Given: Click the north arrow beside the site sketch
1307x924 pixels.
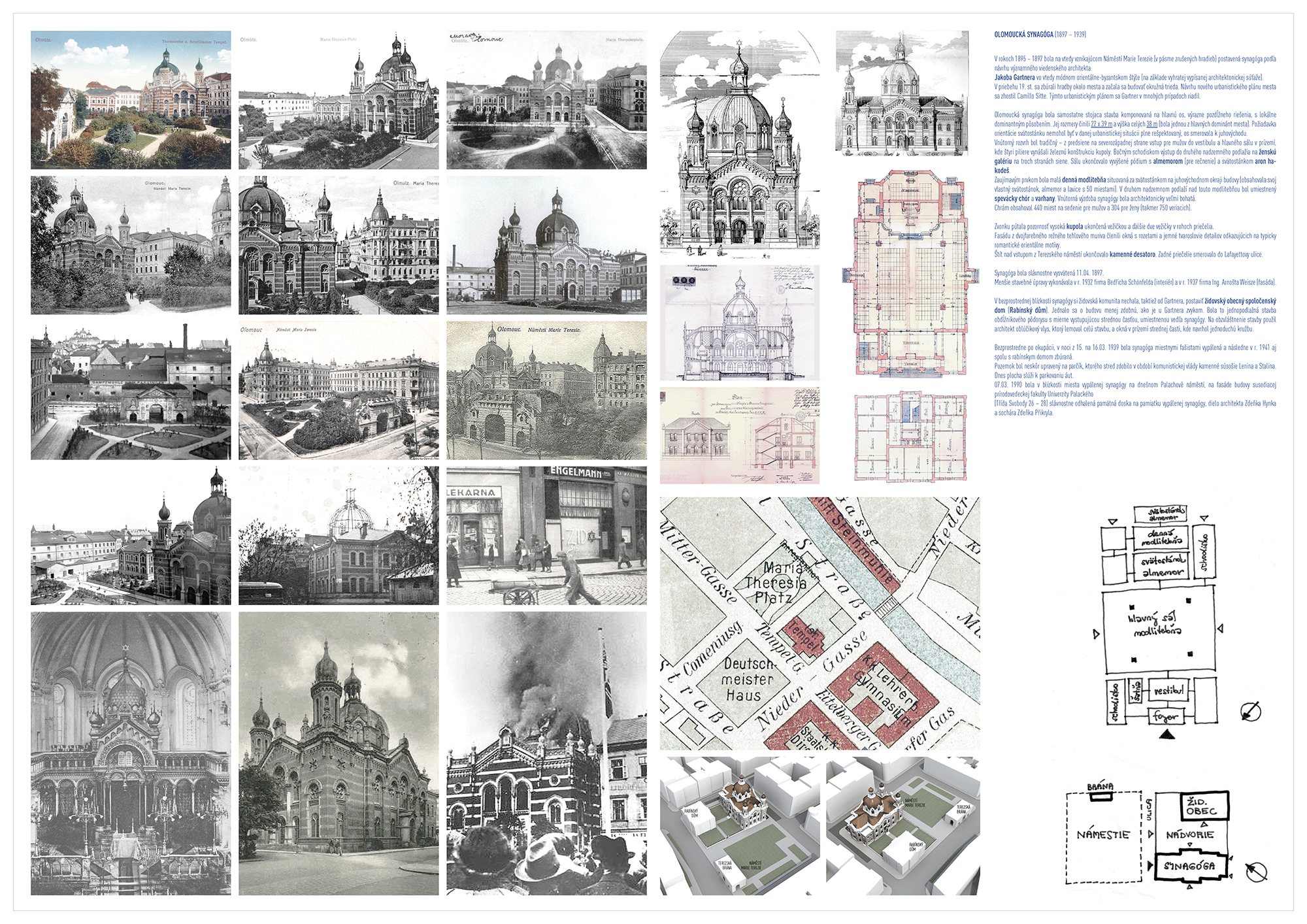Looking at the screenshot, I should tap(1256, 871).
